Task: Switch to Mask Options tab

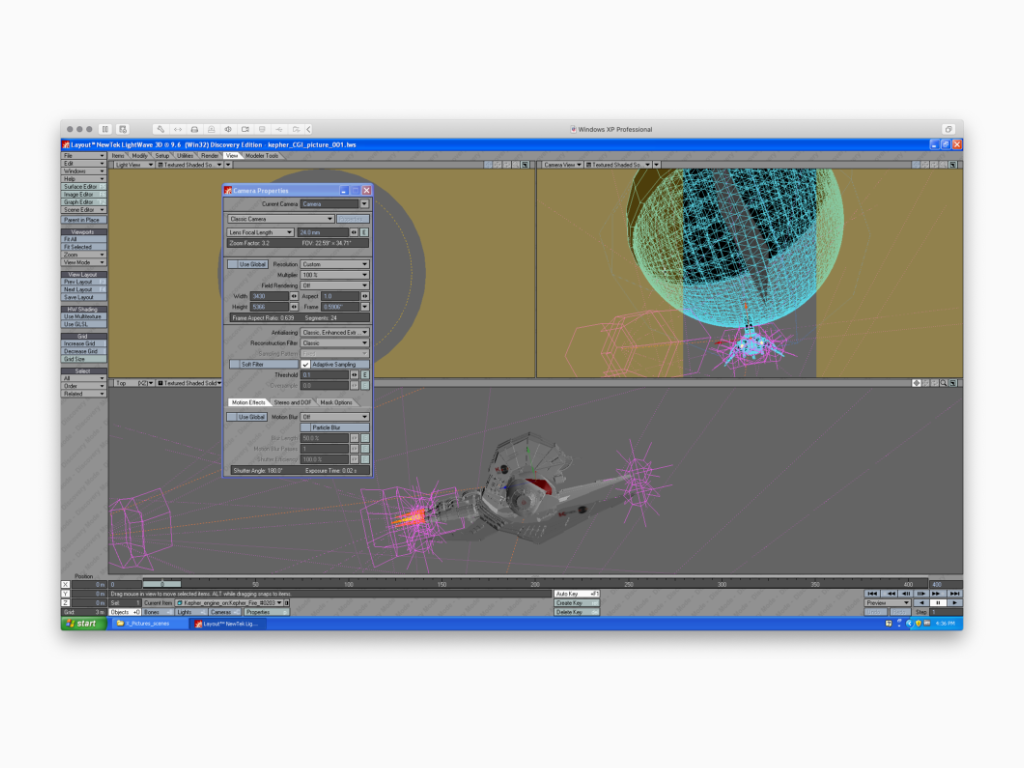Action: tap(336, 402)
